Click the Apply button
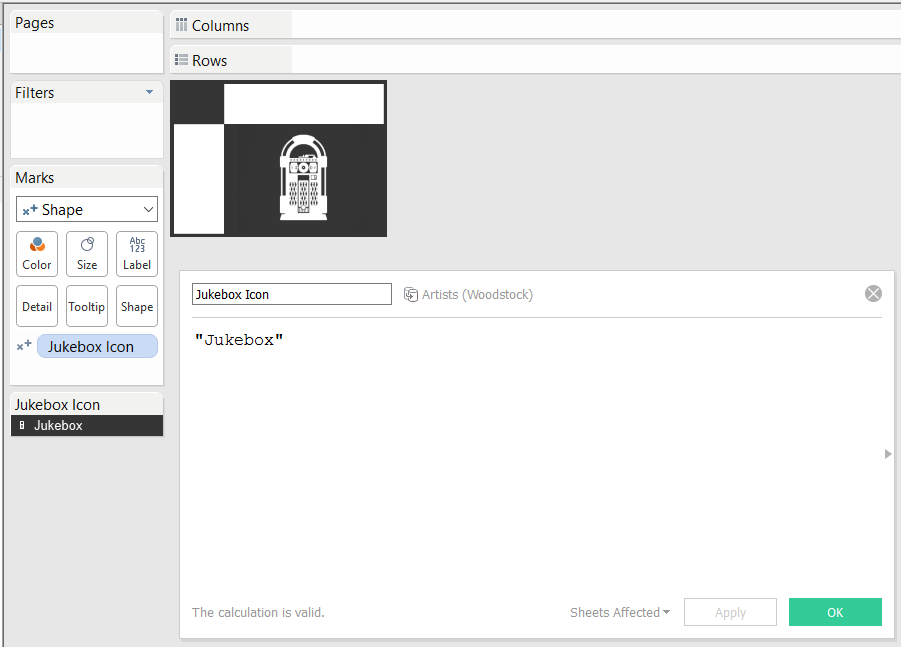The image size is (901, 647). 730,612
